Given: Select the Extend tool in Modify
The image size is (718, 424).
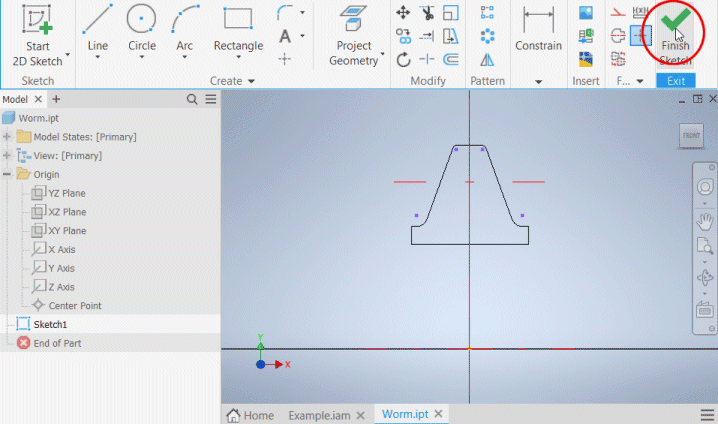Looking at the screenshot, I should pyautogui.click(x=427, y=36).
